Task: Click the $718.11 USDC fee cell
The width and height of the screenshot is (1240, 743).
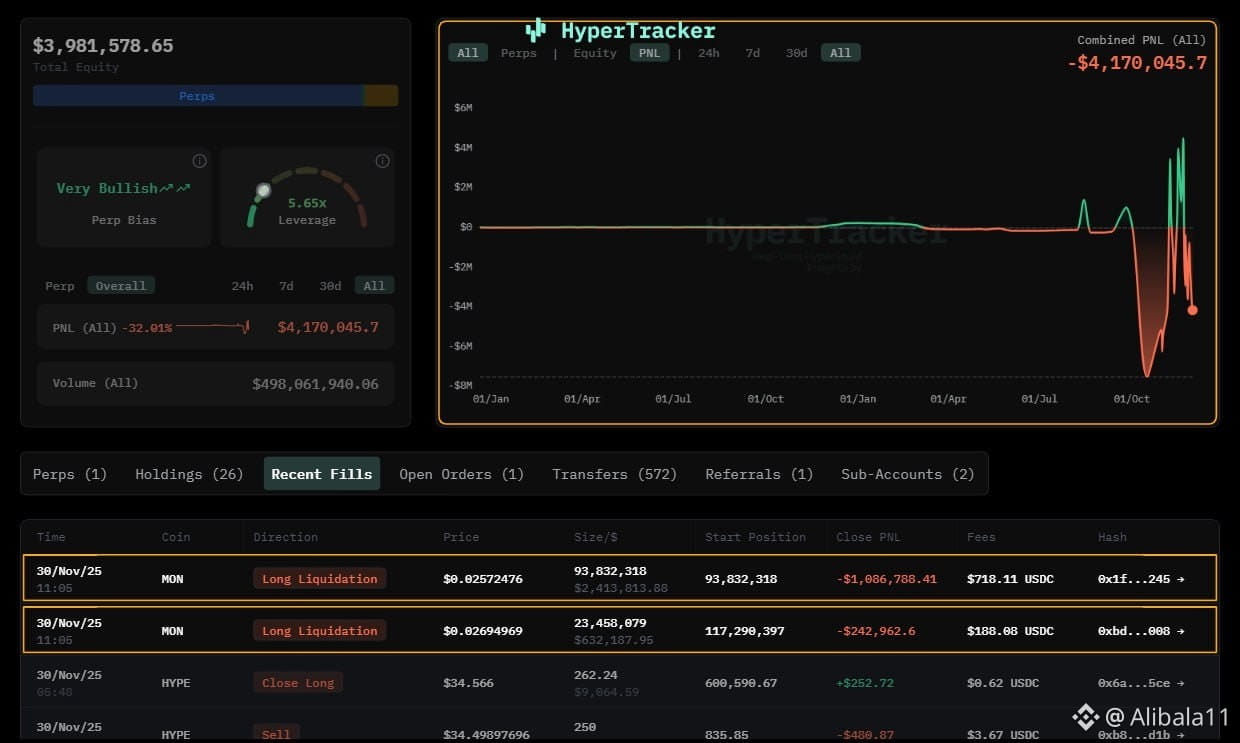Action: tap(1010, 579)
